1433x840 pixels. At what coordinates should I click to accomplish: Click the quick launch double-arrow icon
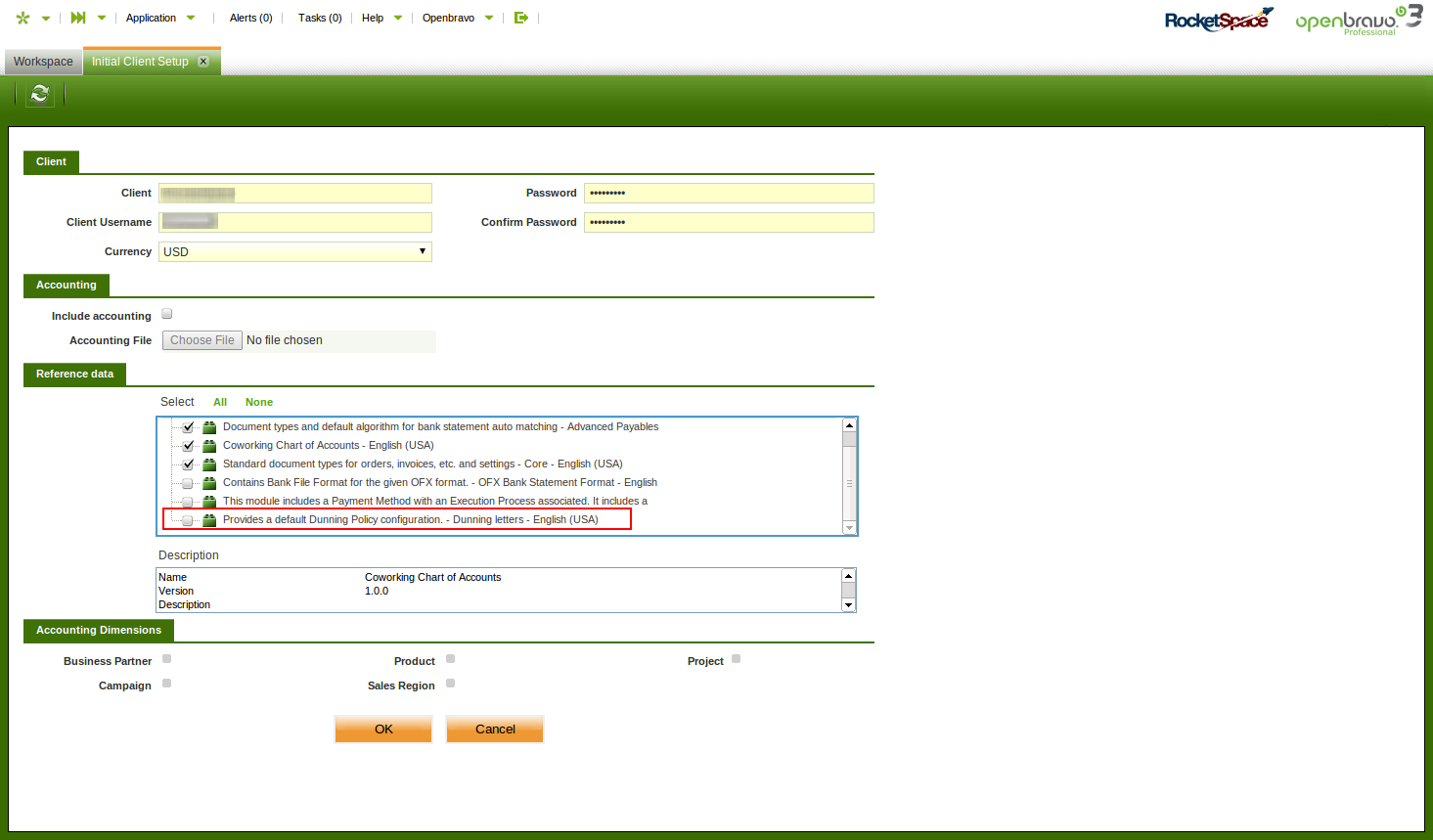coord(78,18)
